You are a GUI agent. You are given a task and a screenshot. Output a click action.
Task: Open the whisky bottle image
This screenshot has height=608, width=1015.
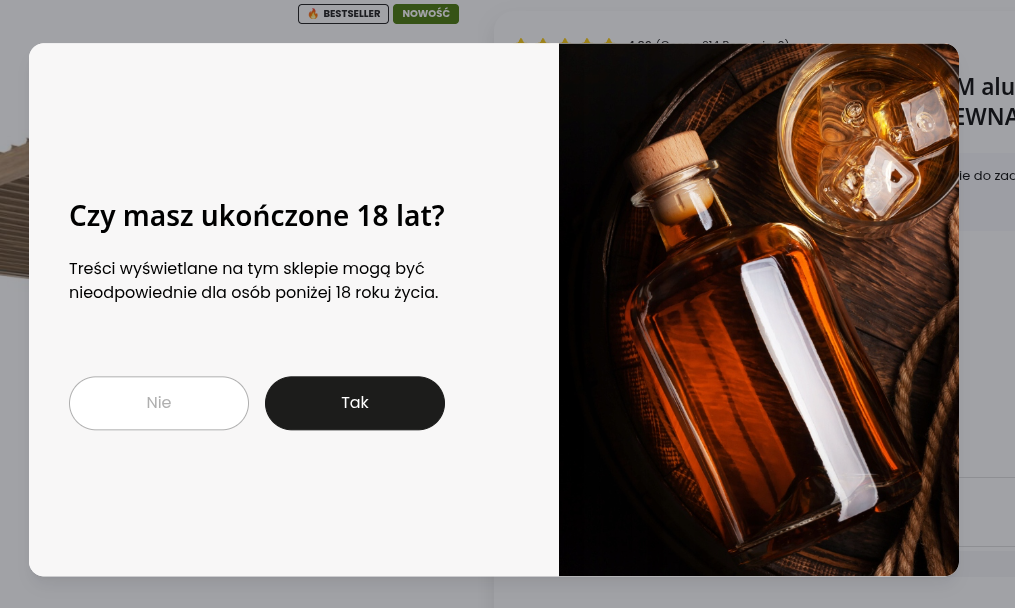(759, 310)
